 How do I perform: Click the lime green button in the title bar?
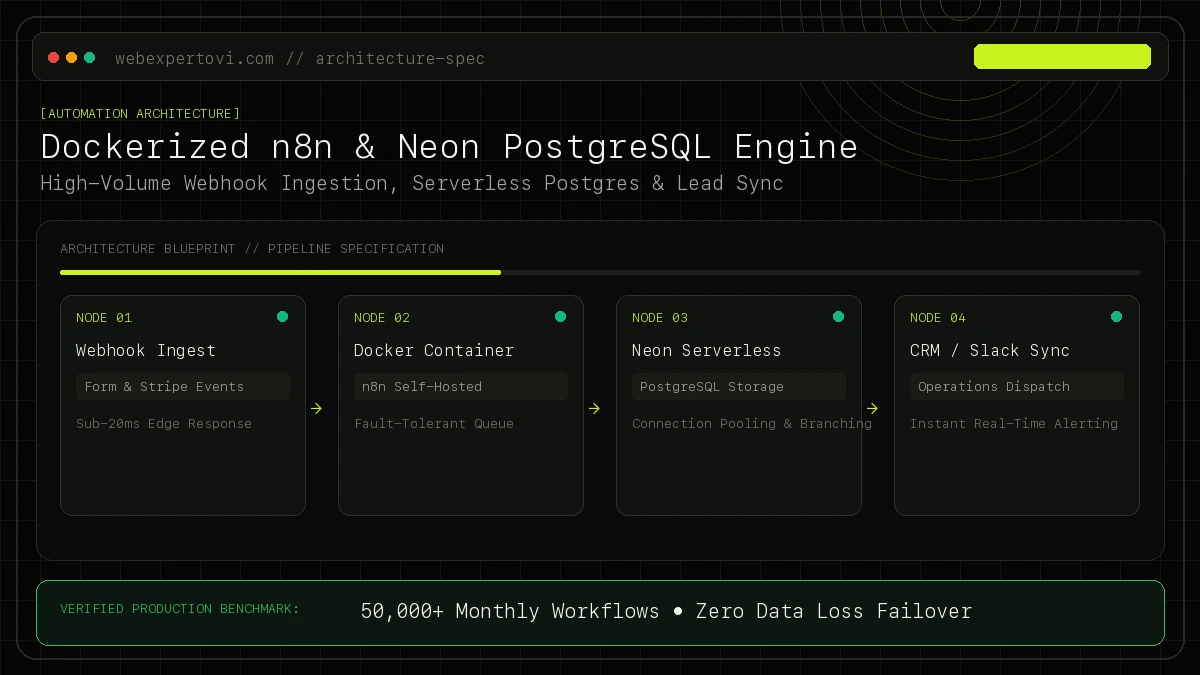(x=1062, y=57)
